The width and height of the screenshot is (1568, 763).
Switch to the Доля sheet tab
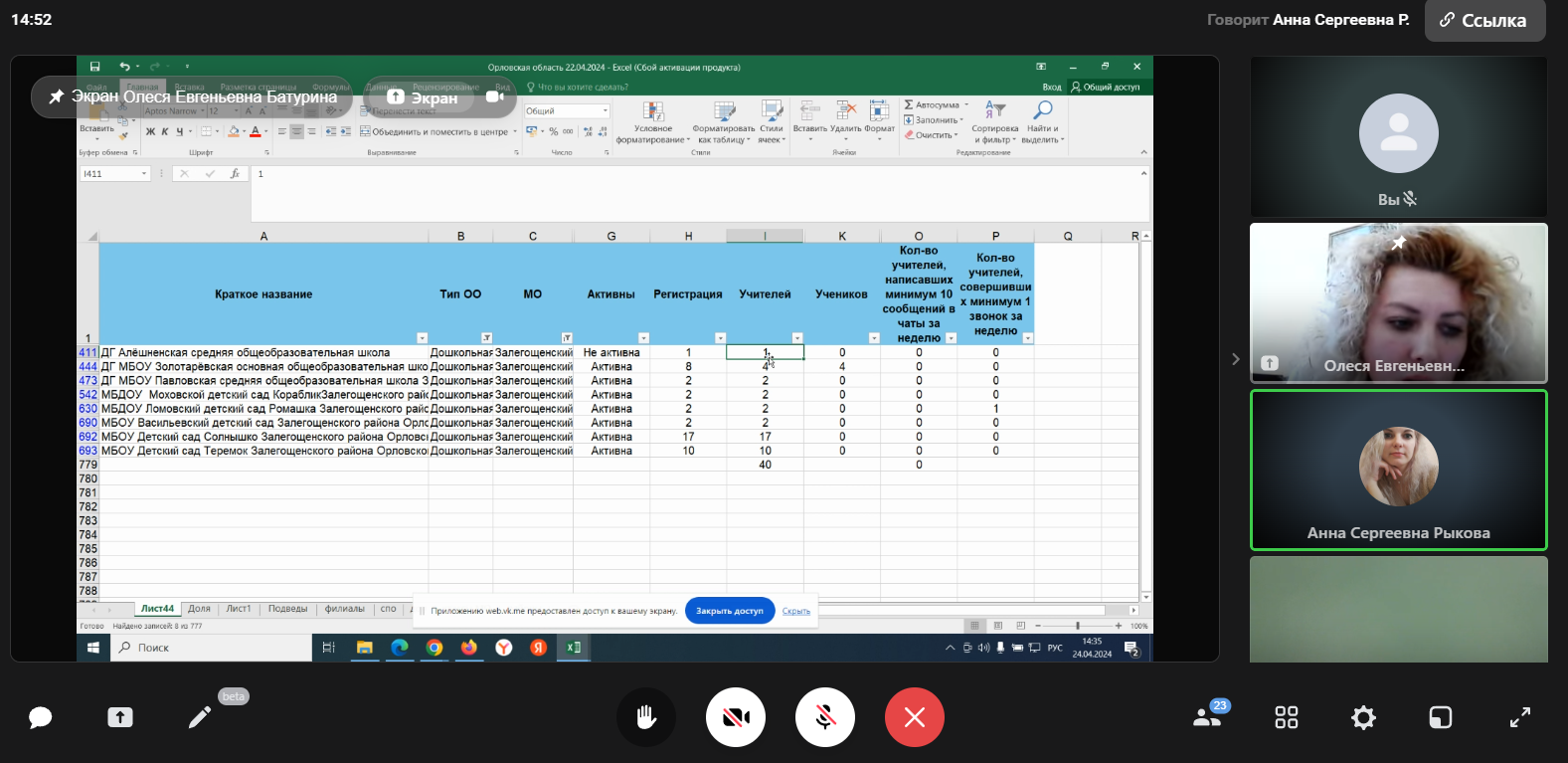click(199, 609)
